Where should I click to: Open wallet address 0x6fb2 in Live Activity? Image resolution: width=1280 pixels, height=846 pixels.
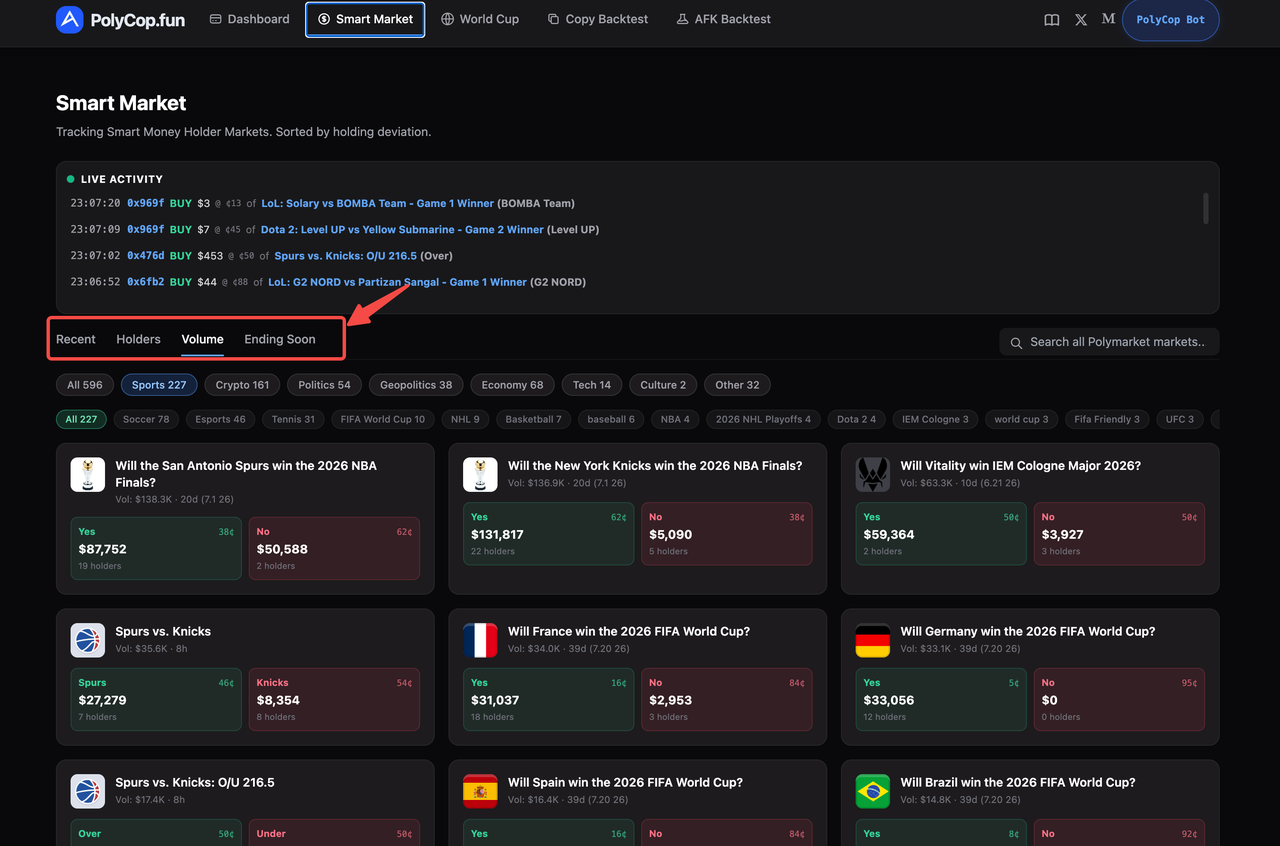[145, 282]
